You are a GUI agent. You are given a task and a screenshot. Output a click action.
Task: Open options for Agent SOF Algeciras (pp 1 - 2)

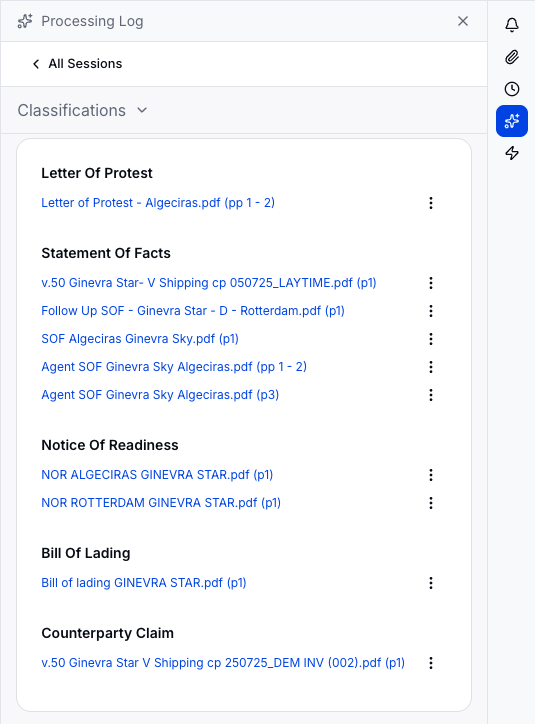(x=431, y=367)
